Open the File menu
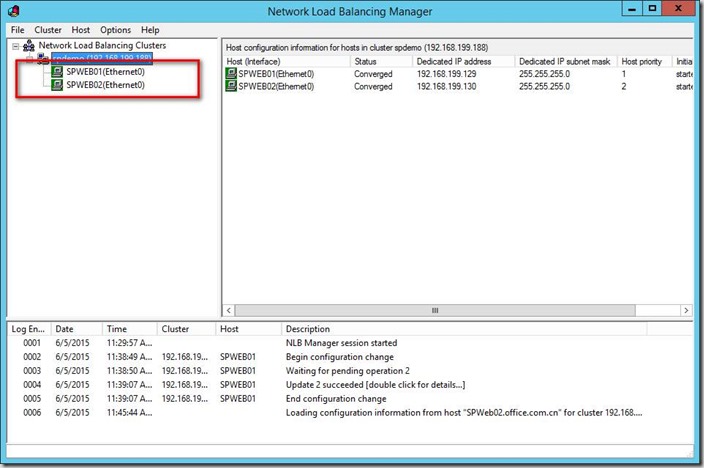The width and height of the screenshot is (704, 468). [x=17, y=30]
